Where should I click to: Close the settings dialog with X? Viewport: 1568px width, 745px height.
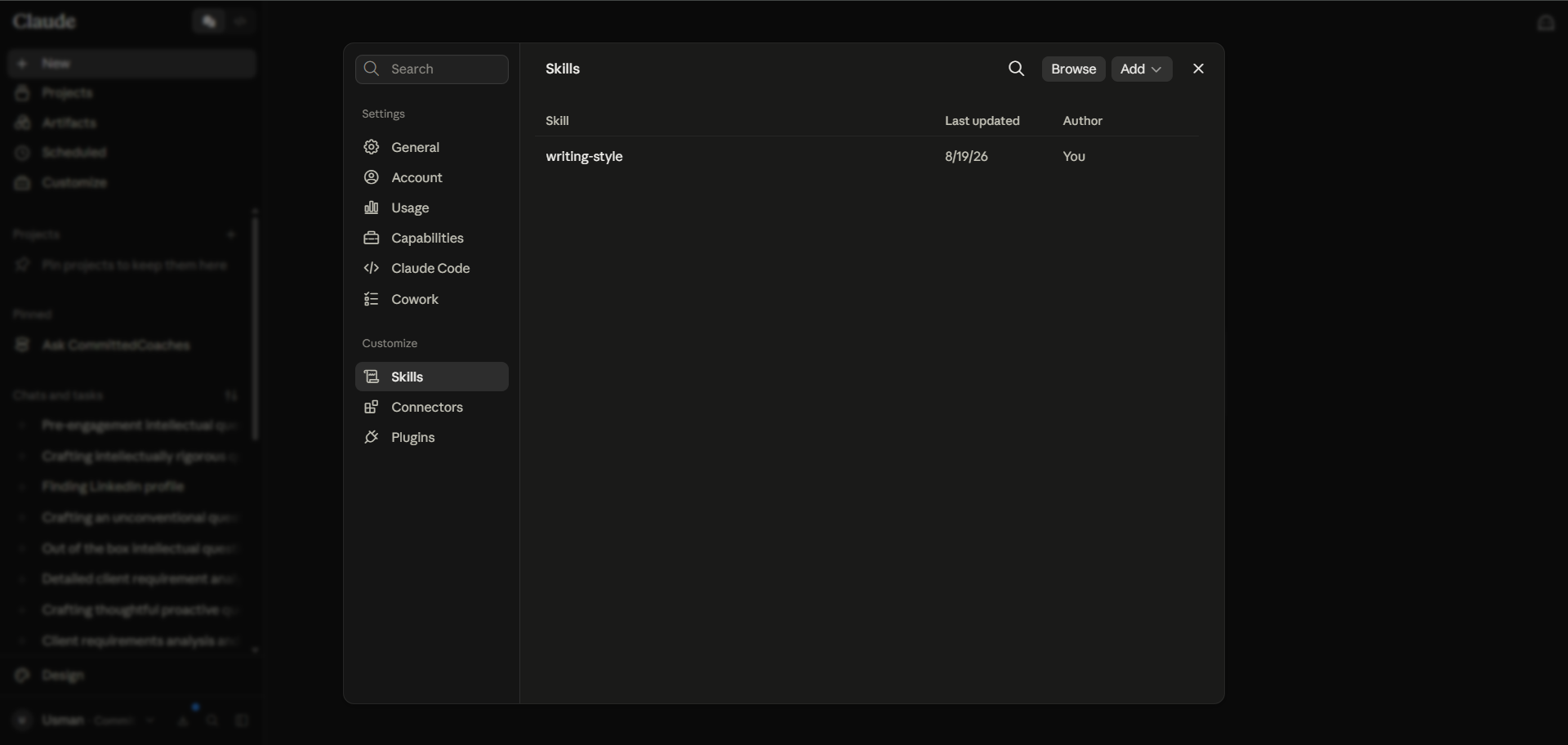coord(1198,69)
